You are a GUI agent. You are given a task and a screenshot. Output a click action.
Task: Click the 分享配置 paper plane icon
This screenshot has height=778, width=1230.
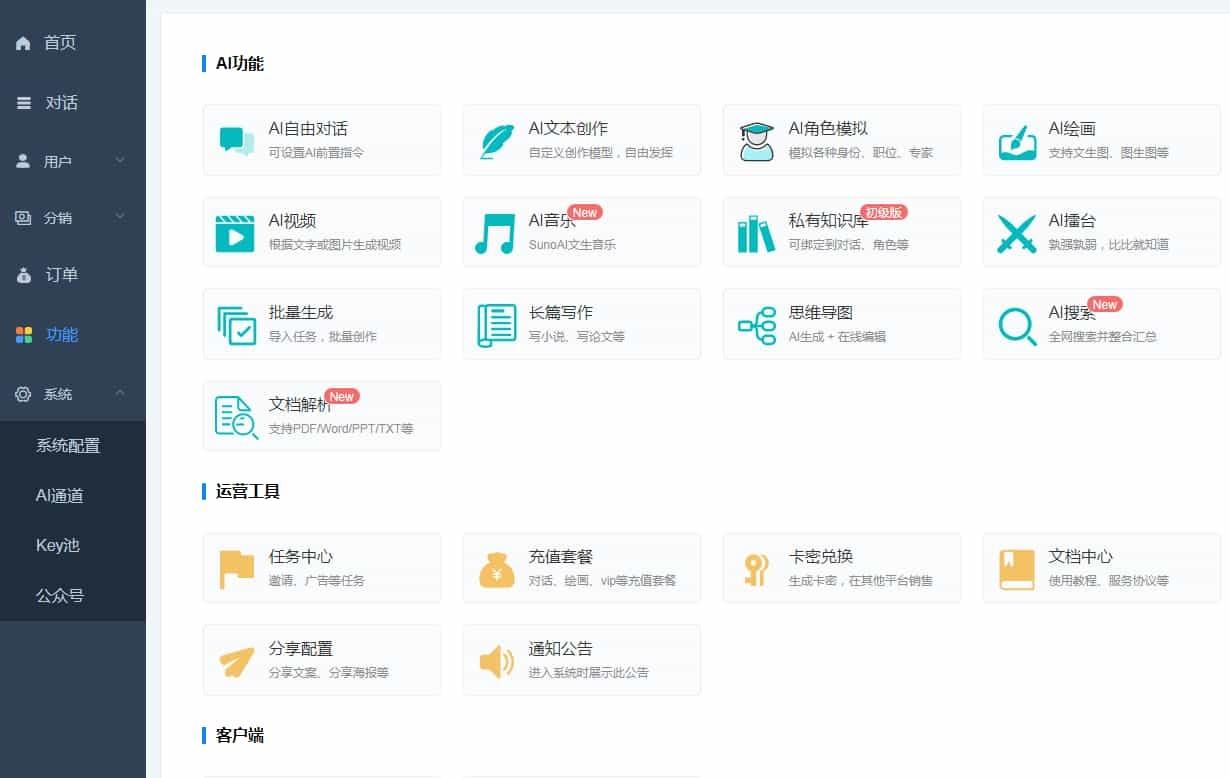[237, 662]
